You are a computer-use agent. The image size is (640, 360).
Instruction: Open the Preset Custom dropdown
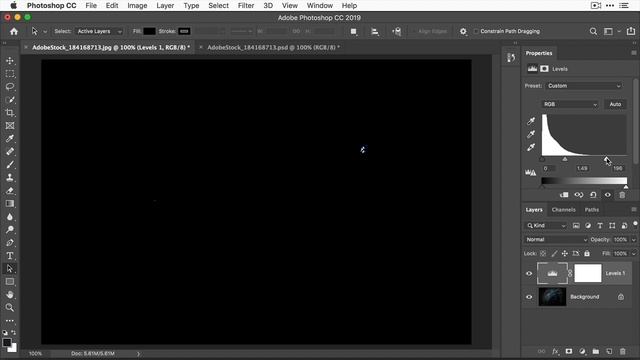584,86
